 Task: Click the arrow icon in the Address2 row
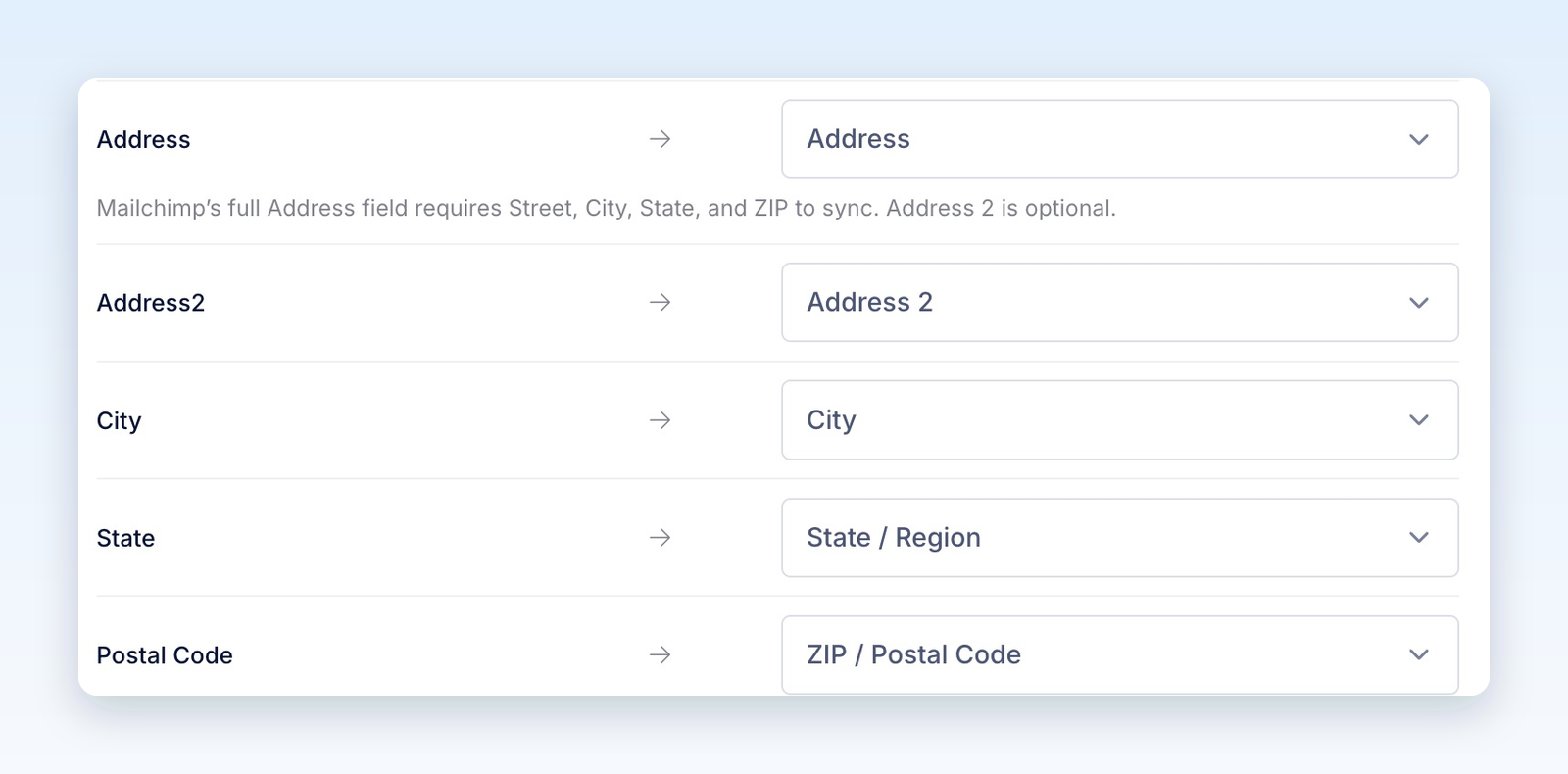click(x=661, y=302)
